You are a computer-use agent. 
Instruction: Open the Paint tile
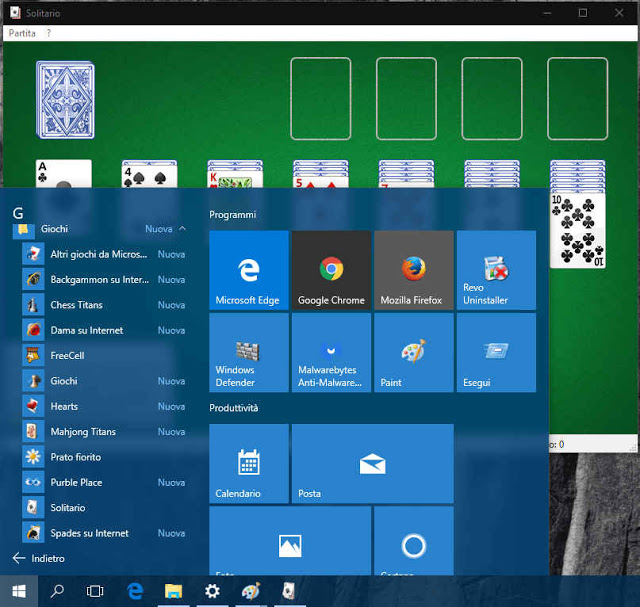click(x=414, y=353)
